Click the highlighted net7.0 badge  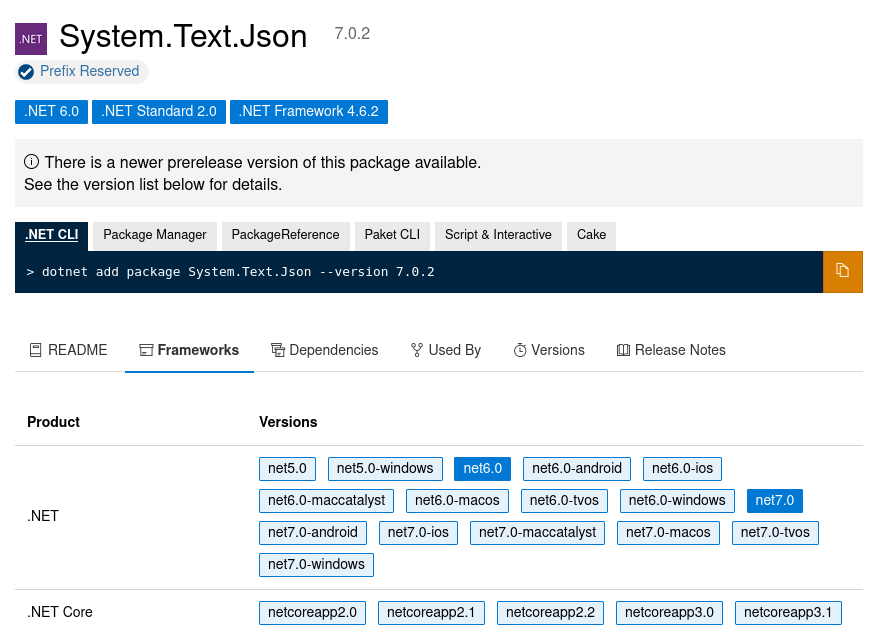(775, 501)
